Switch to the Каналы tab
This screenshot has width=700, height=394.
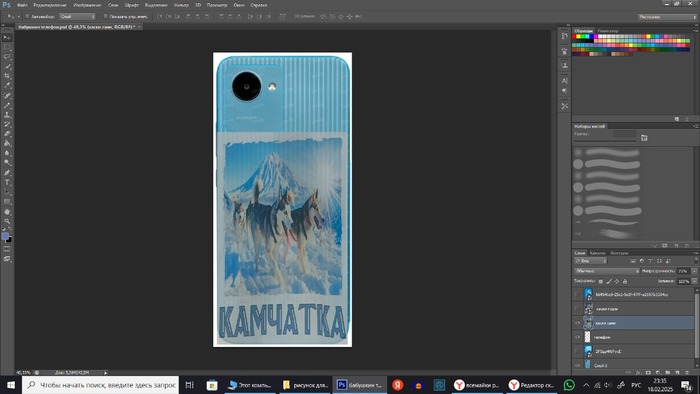[597, 253]
